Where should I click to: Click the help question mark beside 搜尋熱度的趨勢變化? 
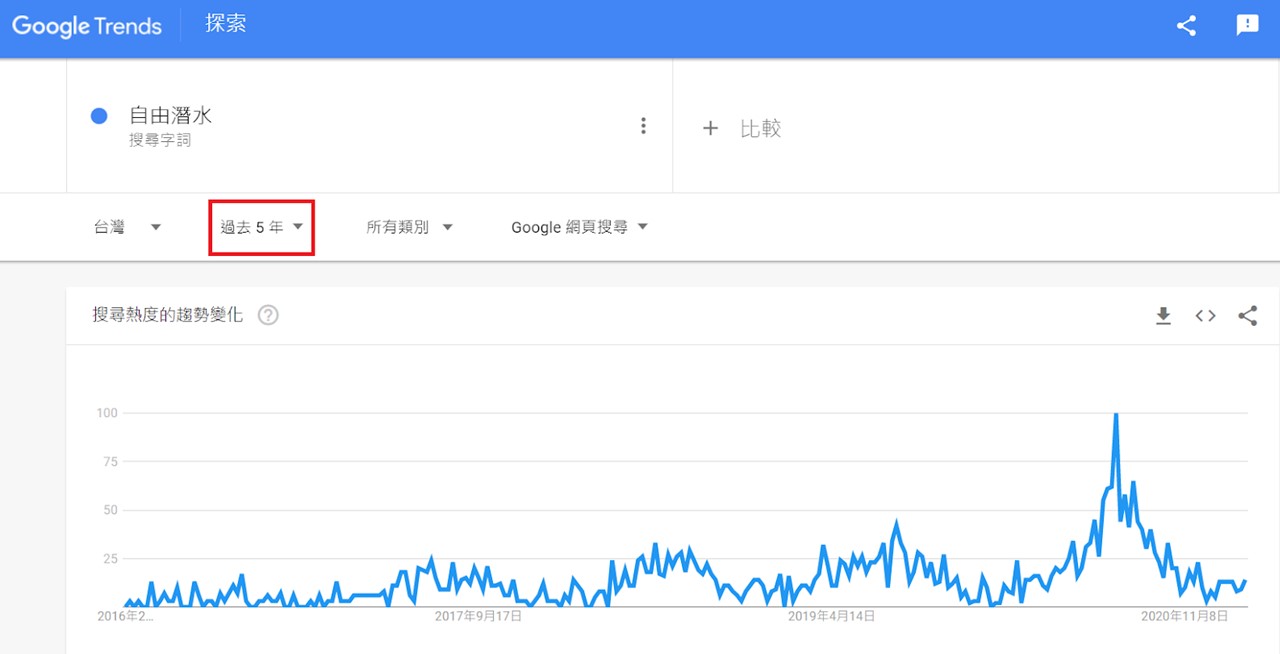click(x=268, y=315)
